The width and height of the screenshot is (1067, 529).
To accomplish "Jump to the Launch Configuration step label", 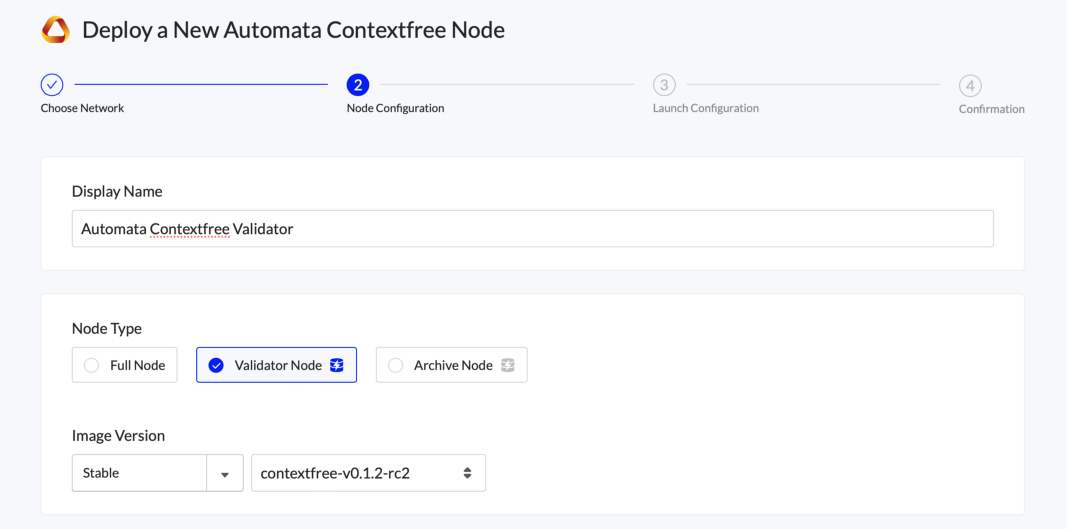I will [705, 108].
